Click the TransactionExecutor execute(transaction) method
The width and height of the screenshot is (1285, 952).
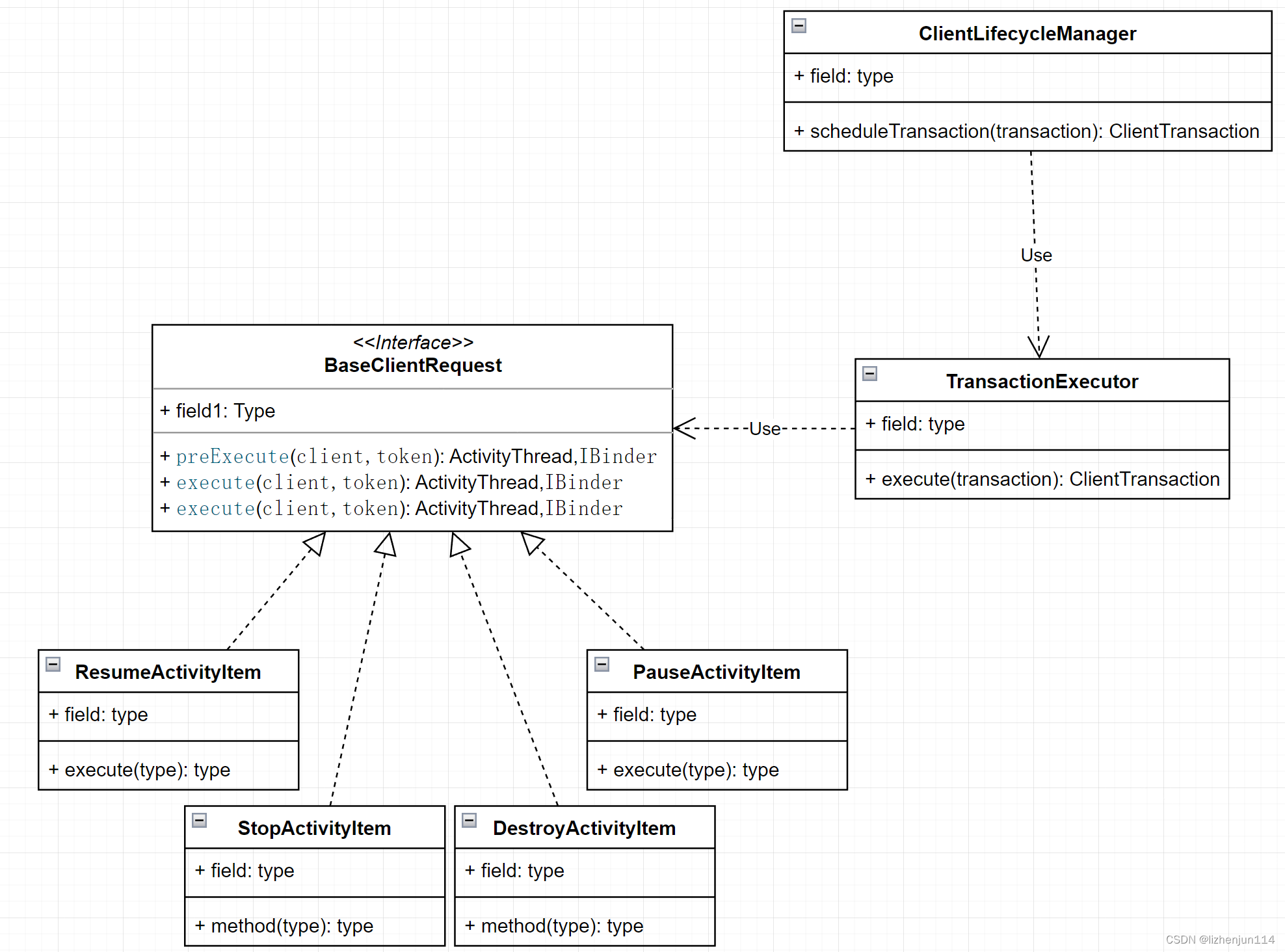point(1042,479)
